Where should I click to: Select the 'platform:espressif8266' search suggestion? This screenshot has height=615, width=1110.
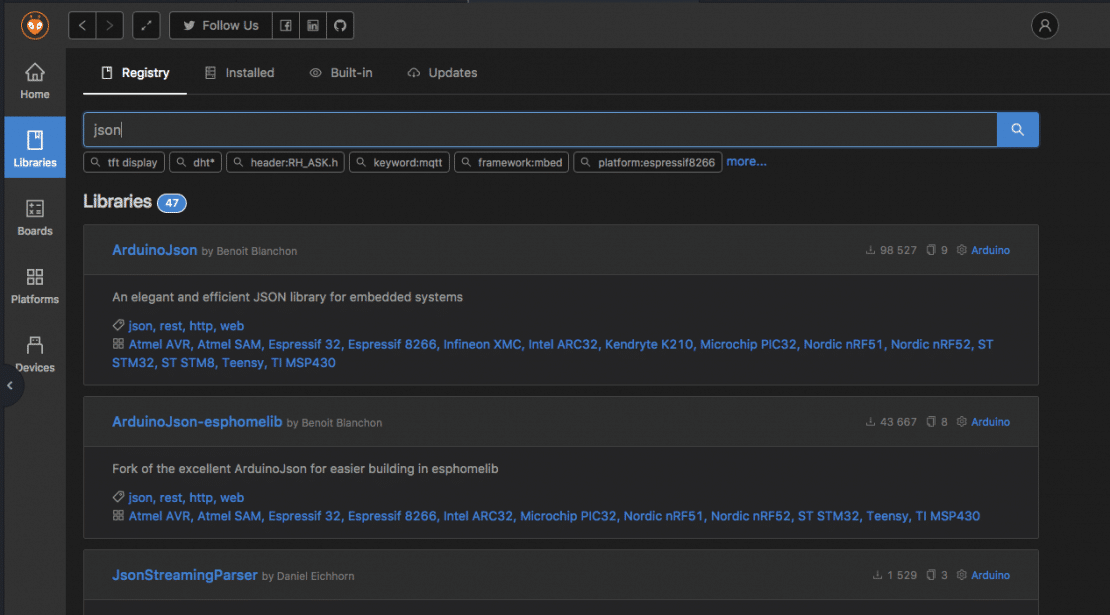coord(648,162)
